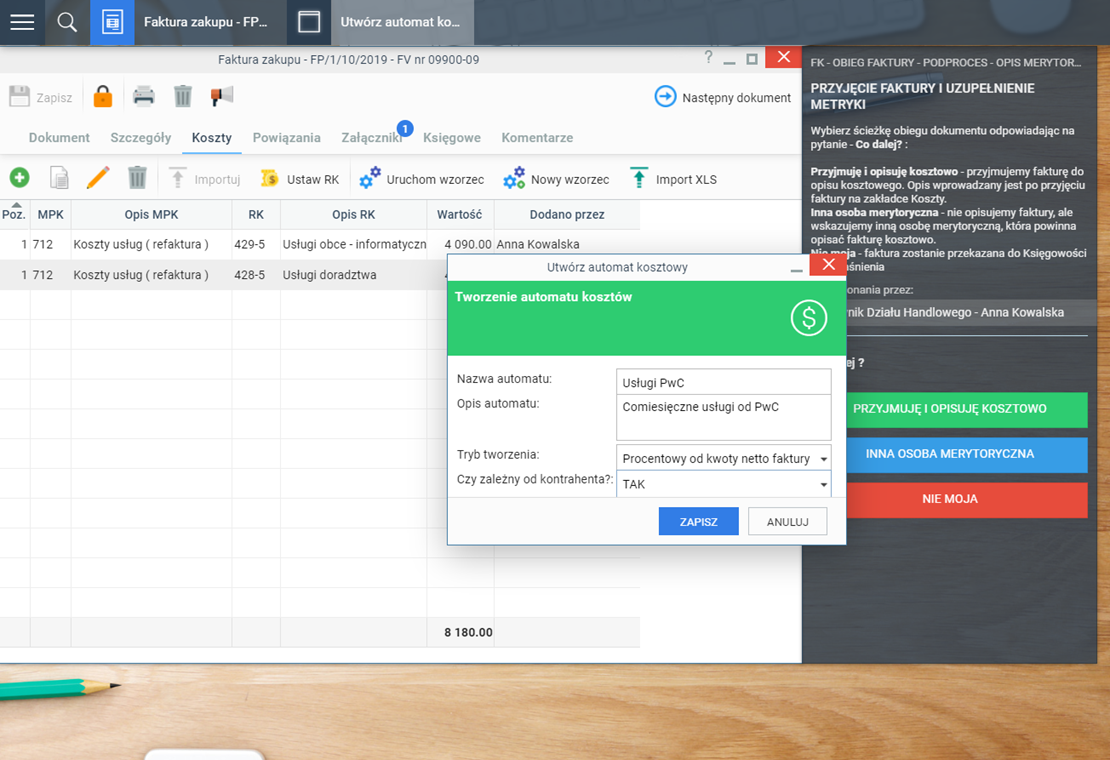Screen dimensions: 1110x760
Task: Switch to the Załączniki tab
Action: click(371, 138)
